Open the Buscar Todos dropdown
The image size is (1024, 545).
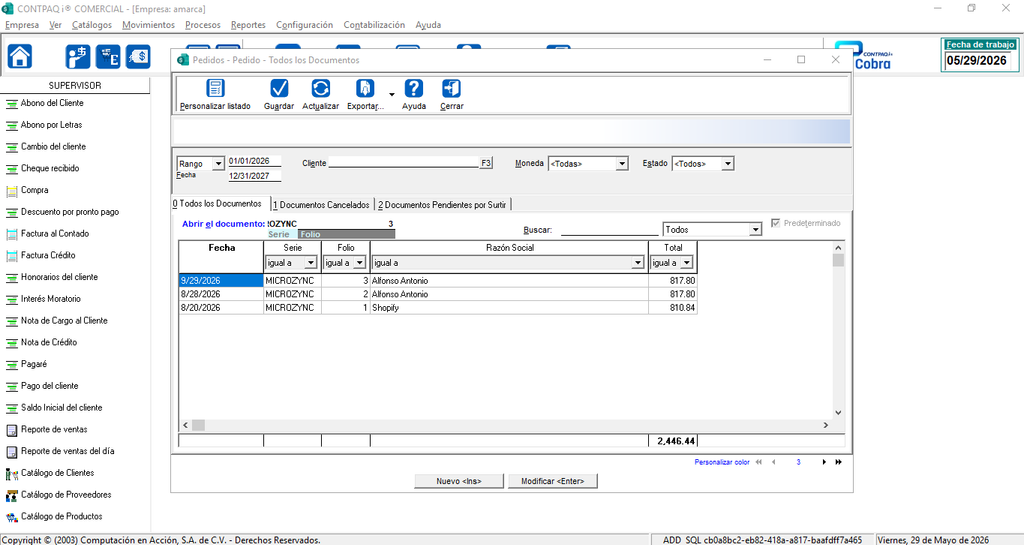coord(756,230)
